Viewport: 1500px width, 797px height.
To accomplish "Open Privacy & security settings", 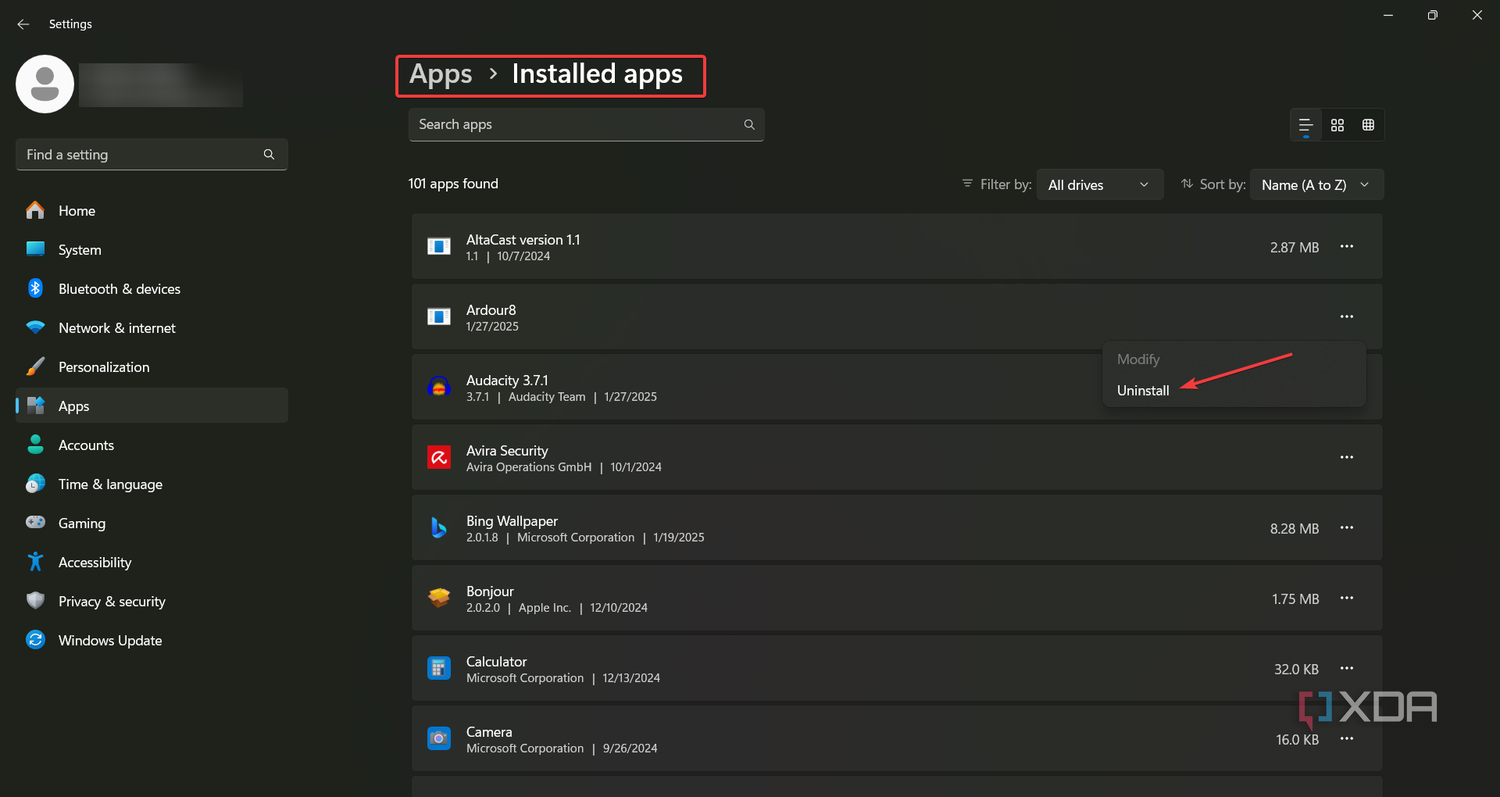I will (152, 601).
